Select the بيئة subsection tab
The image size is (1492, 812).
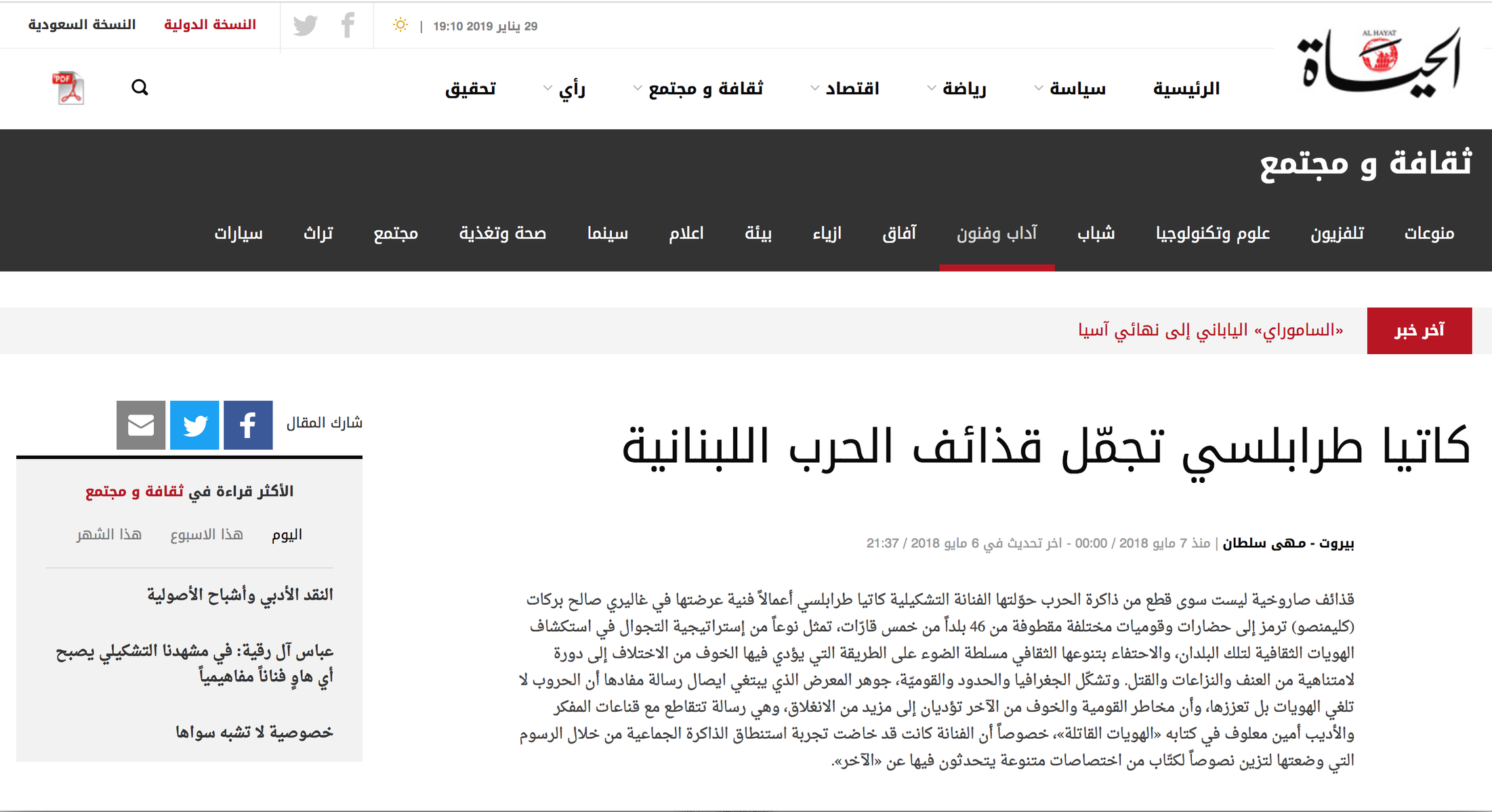(x=758, y=234)
